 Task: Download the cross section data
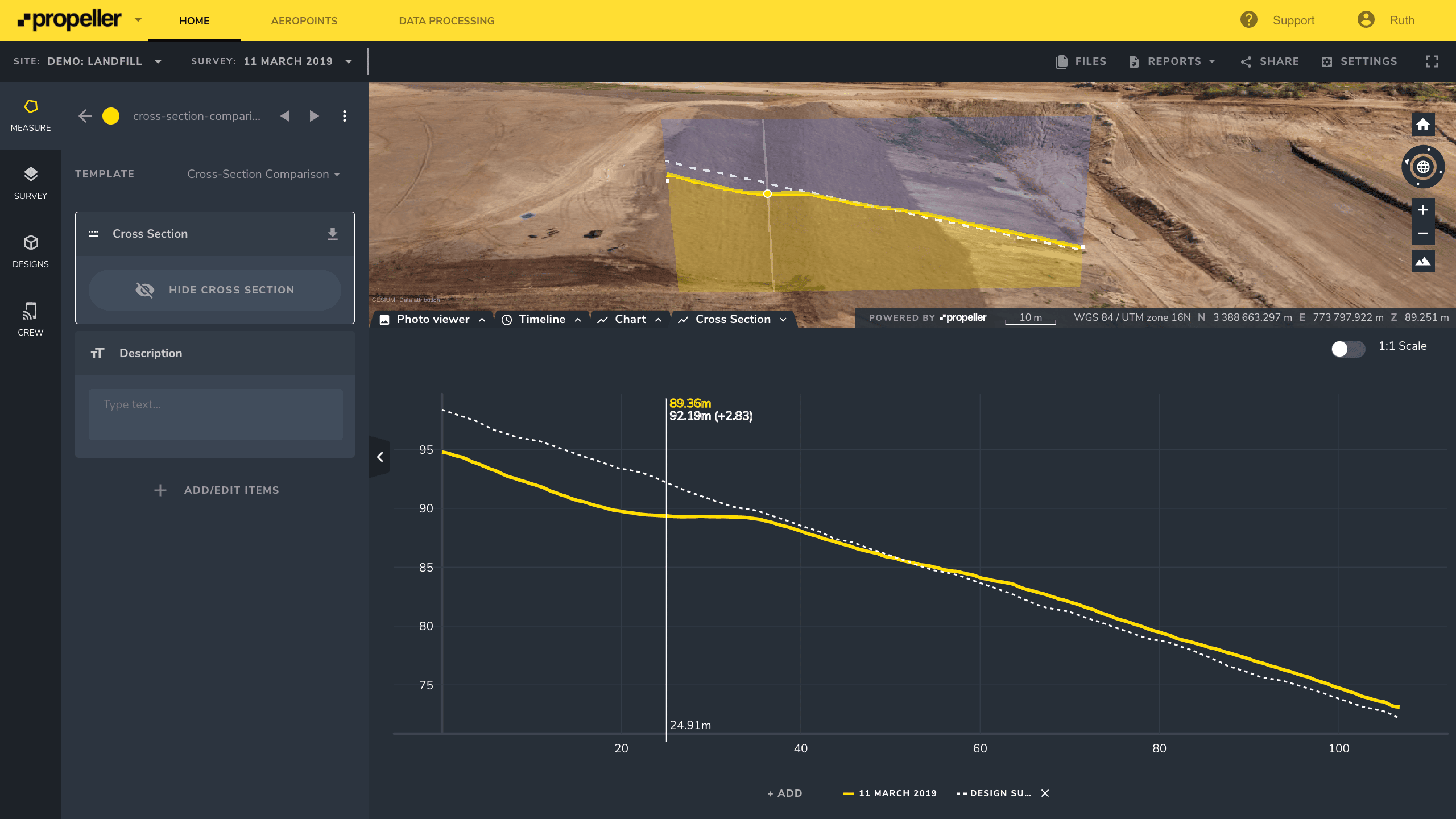click(333, 234)
